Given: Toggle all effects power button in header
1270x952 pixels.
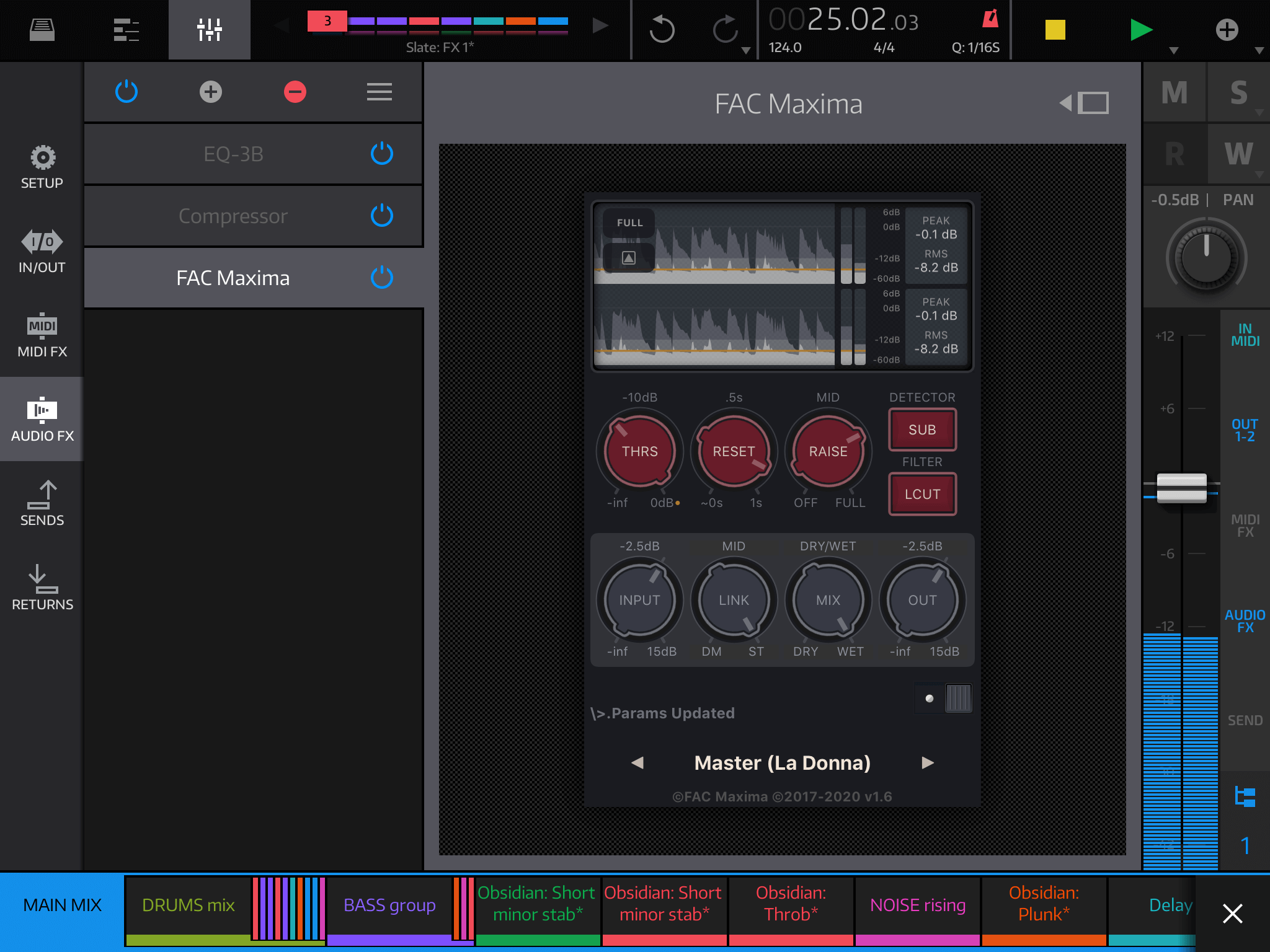Looking at the screenshot, I should pyautogui.click(x=127, y=92).
